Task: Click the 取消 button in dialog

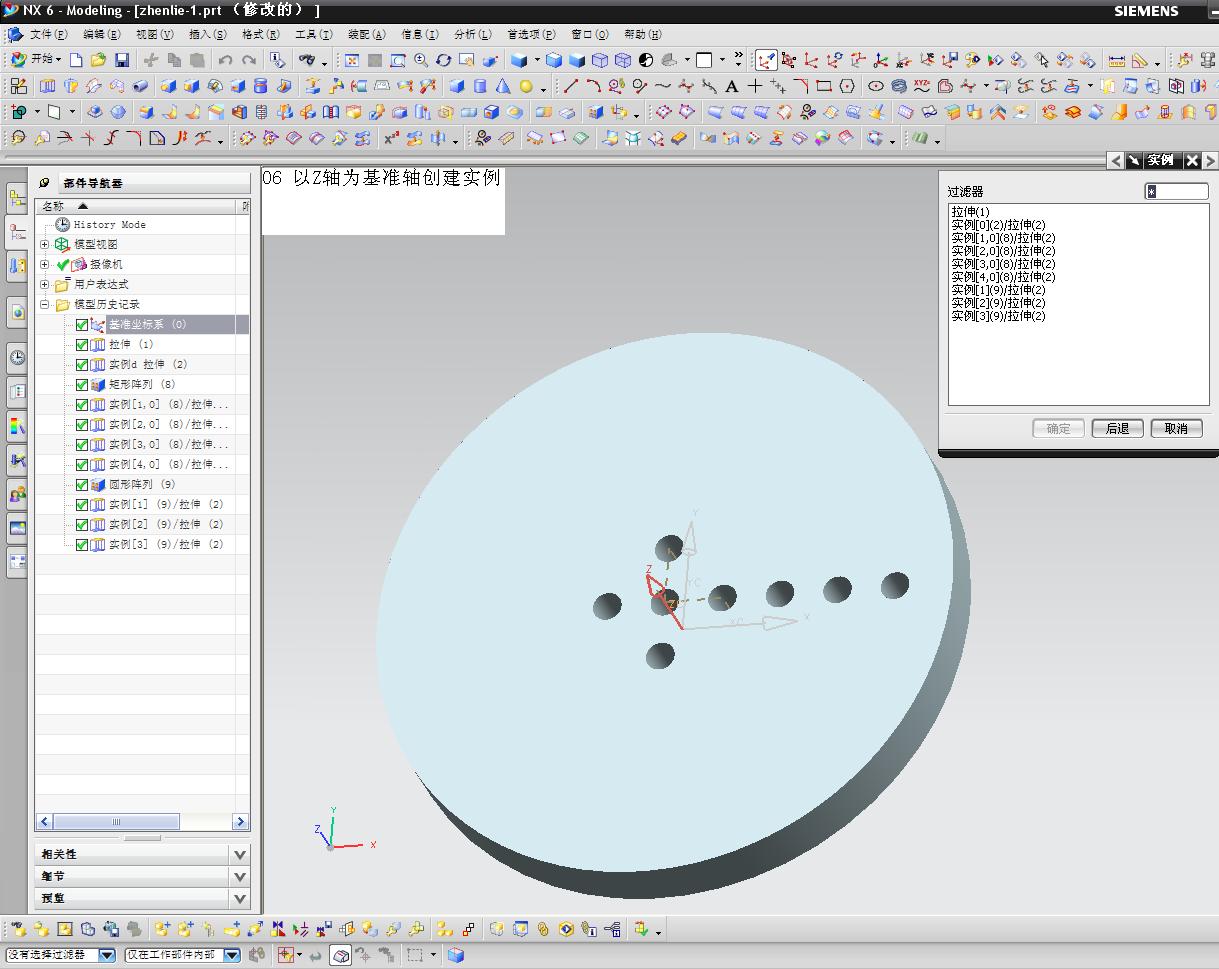Action: [1176, 428]
